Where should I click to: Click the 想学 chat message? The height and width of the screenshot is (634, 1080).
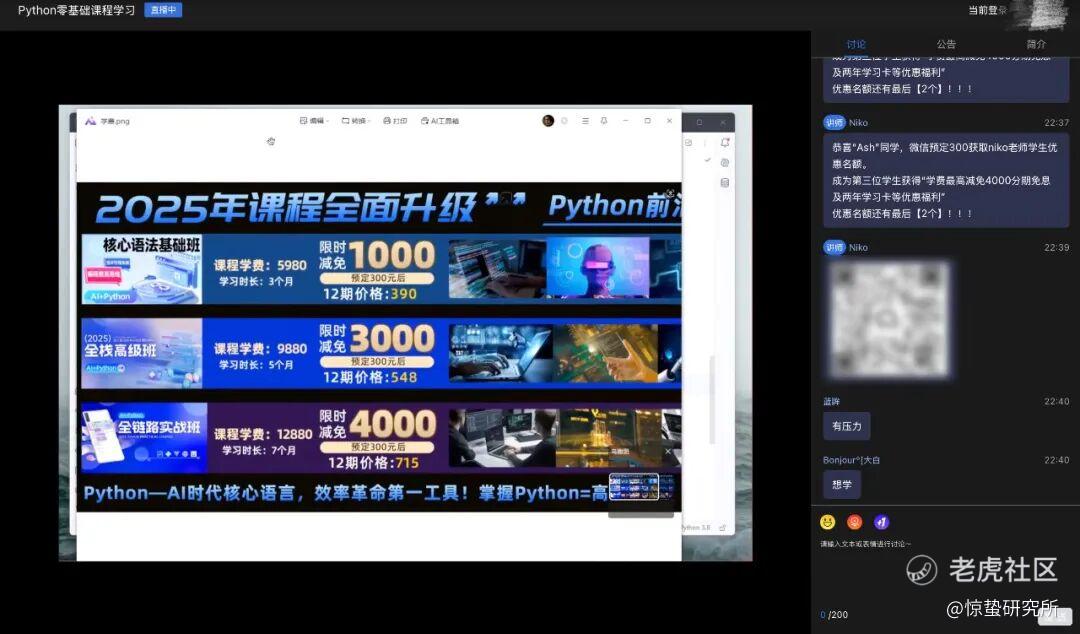[842, 484]
